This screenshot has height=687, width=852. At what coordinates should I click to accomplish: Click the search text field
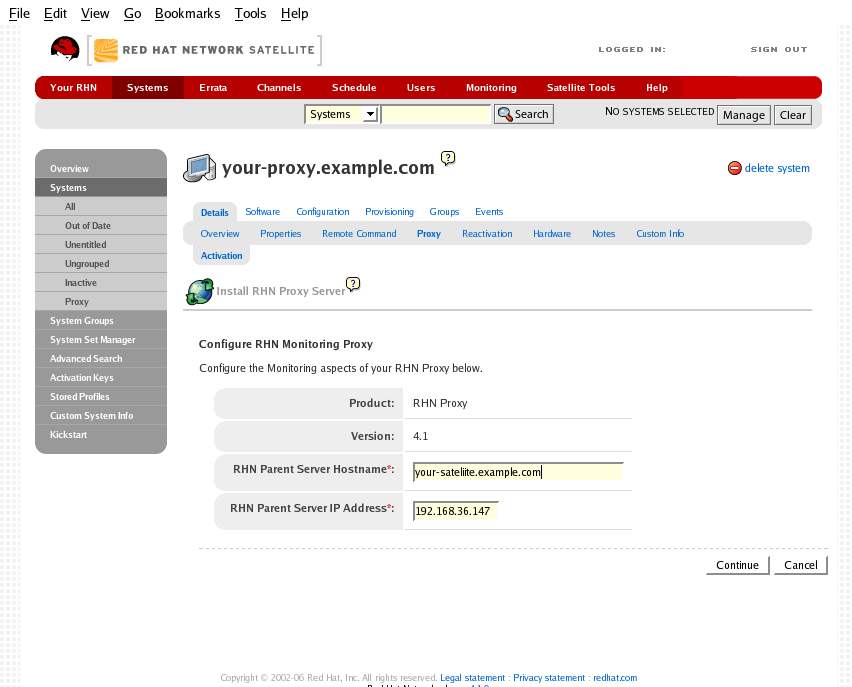(436, 114)
